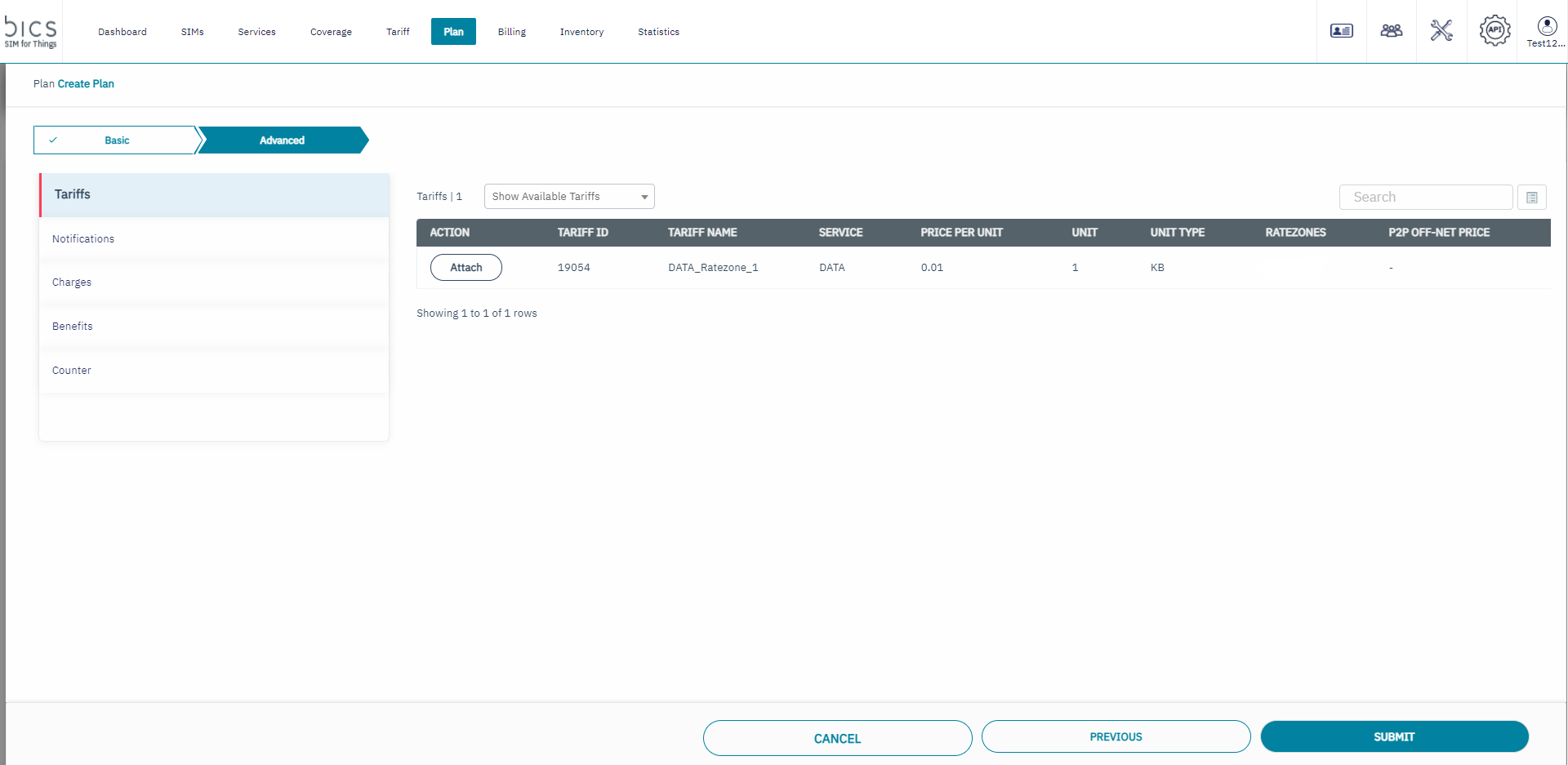Screen dimensions: 1568x765
Task: Select Notifications in the side panel
Action: point(83,239)
